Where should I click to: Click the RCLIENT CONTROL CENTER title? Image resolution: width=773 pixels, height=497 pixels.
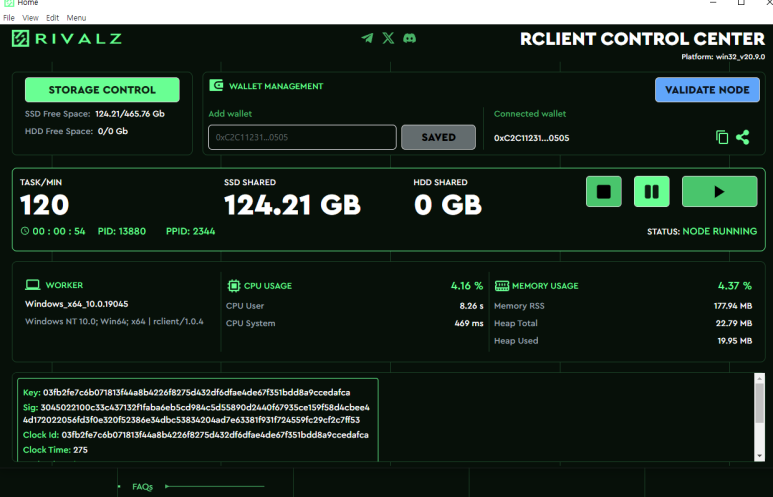click(x=642, y=39)
